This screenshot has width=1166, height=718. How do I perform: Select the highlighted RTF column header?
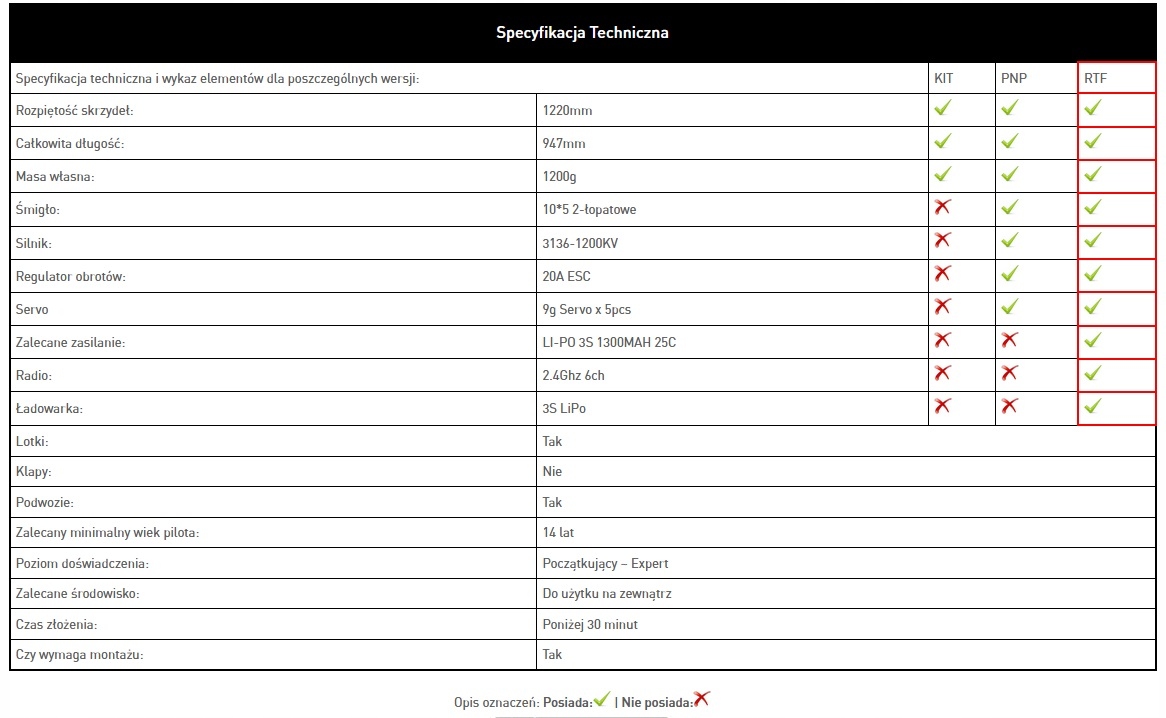click(1096, 78)
